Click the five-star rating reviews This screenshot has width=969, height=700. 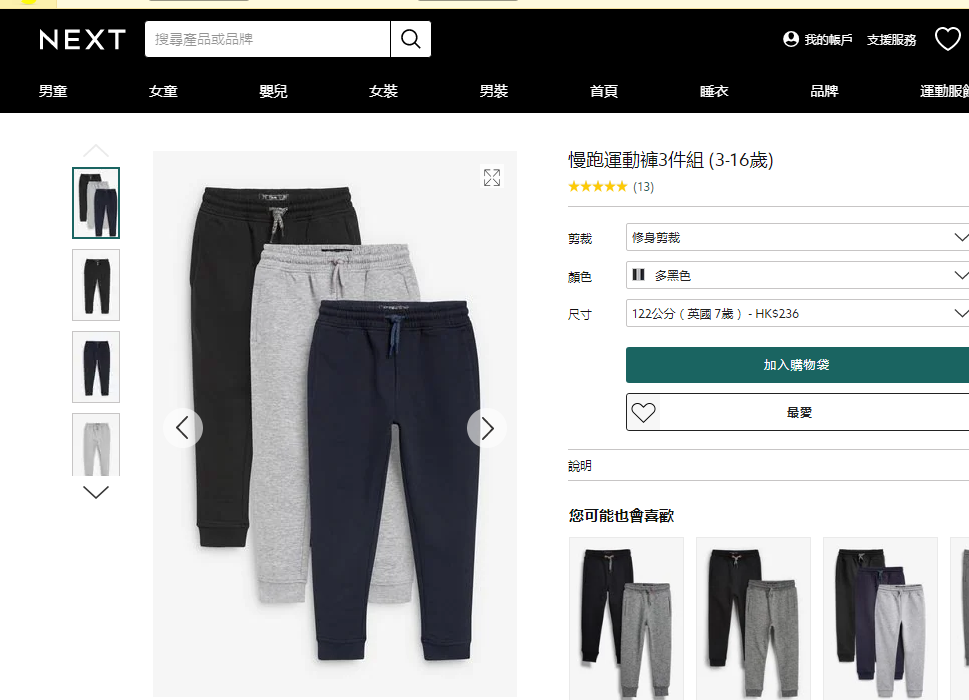611,187
